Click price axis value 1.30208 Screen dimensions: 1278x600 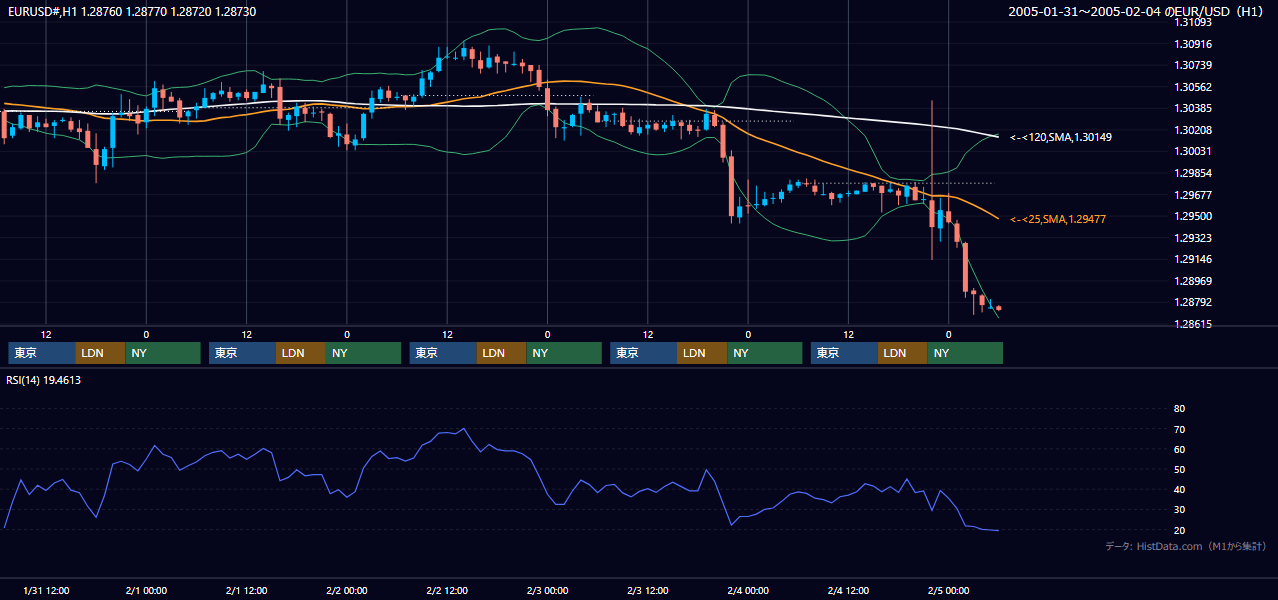[1193, 130]
